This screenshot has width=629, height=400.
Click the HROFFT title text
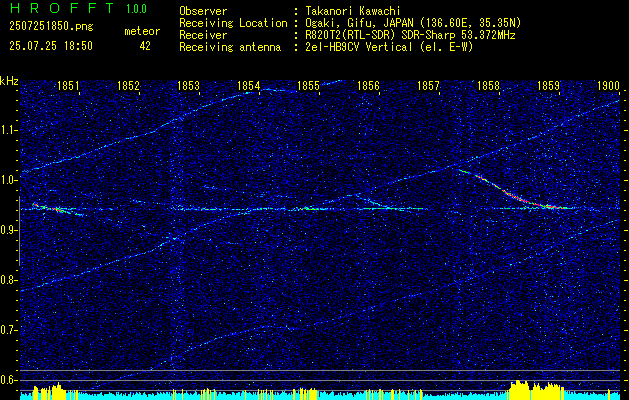pyautogui.click(x=62, y=8)
